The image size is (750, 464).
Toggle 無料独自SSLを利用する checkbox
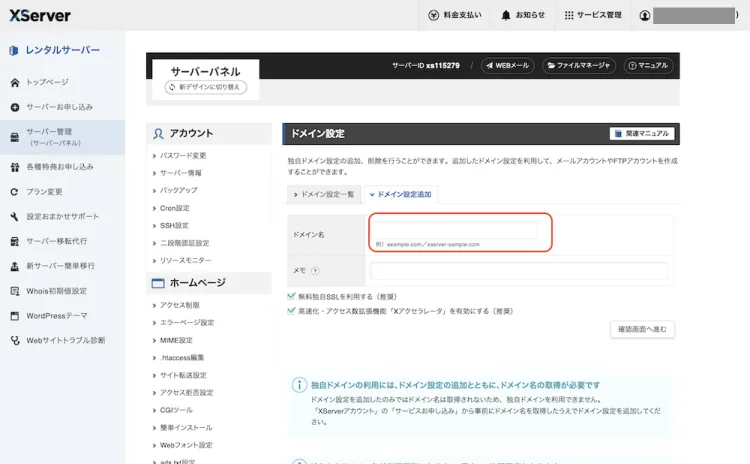291,297
